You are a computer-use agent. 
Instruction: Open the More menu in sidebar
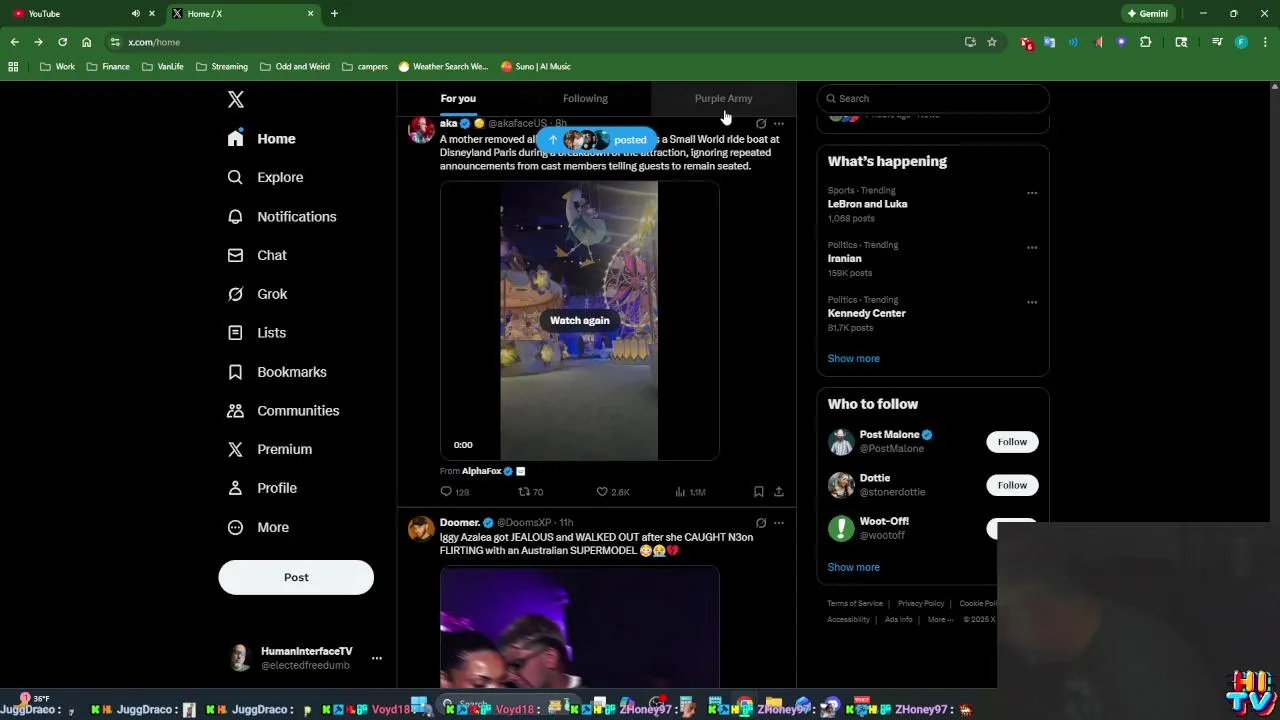259,527
